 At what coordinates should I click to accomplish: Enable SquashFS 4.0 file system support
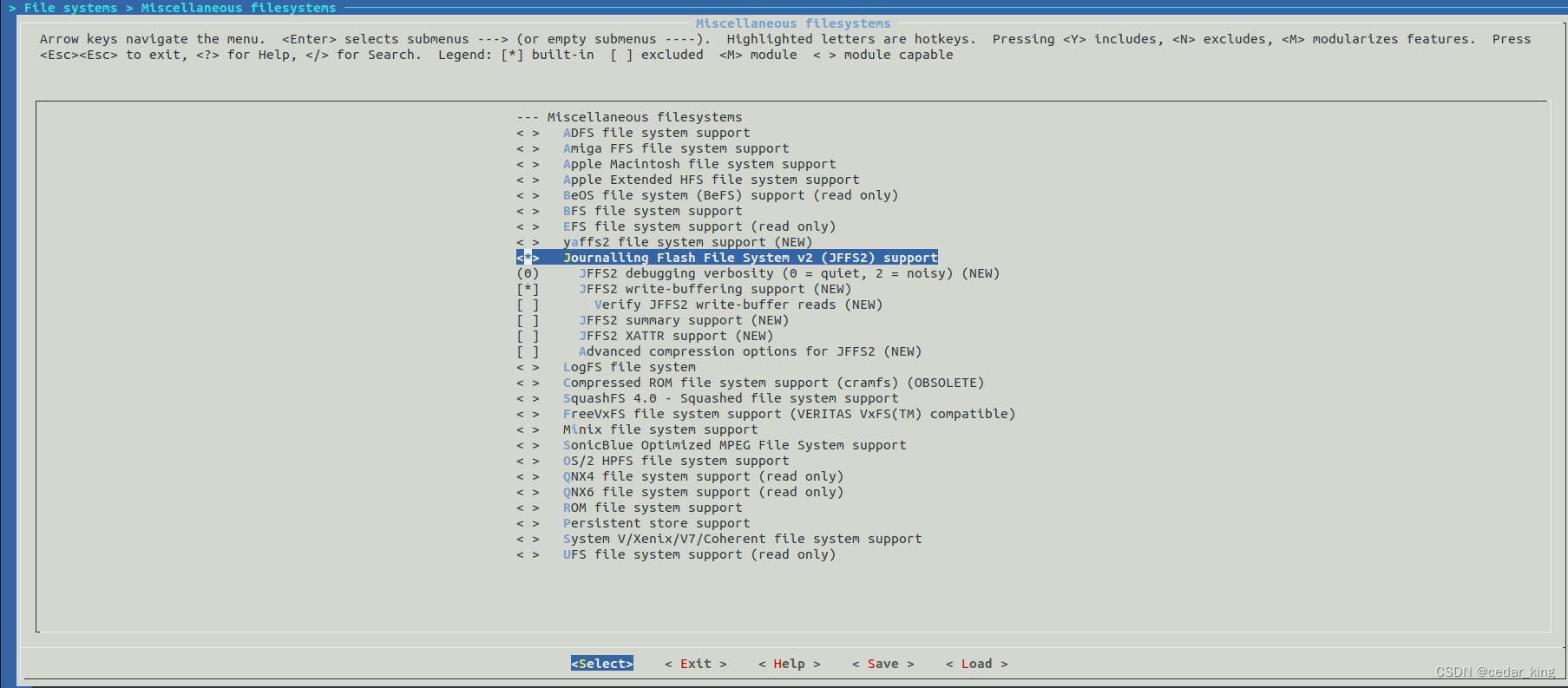tap(707, 398)
